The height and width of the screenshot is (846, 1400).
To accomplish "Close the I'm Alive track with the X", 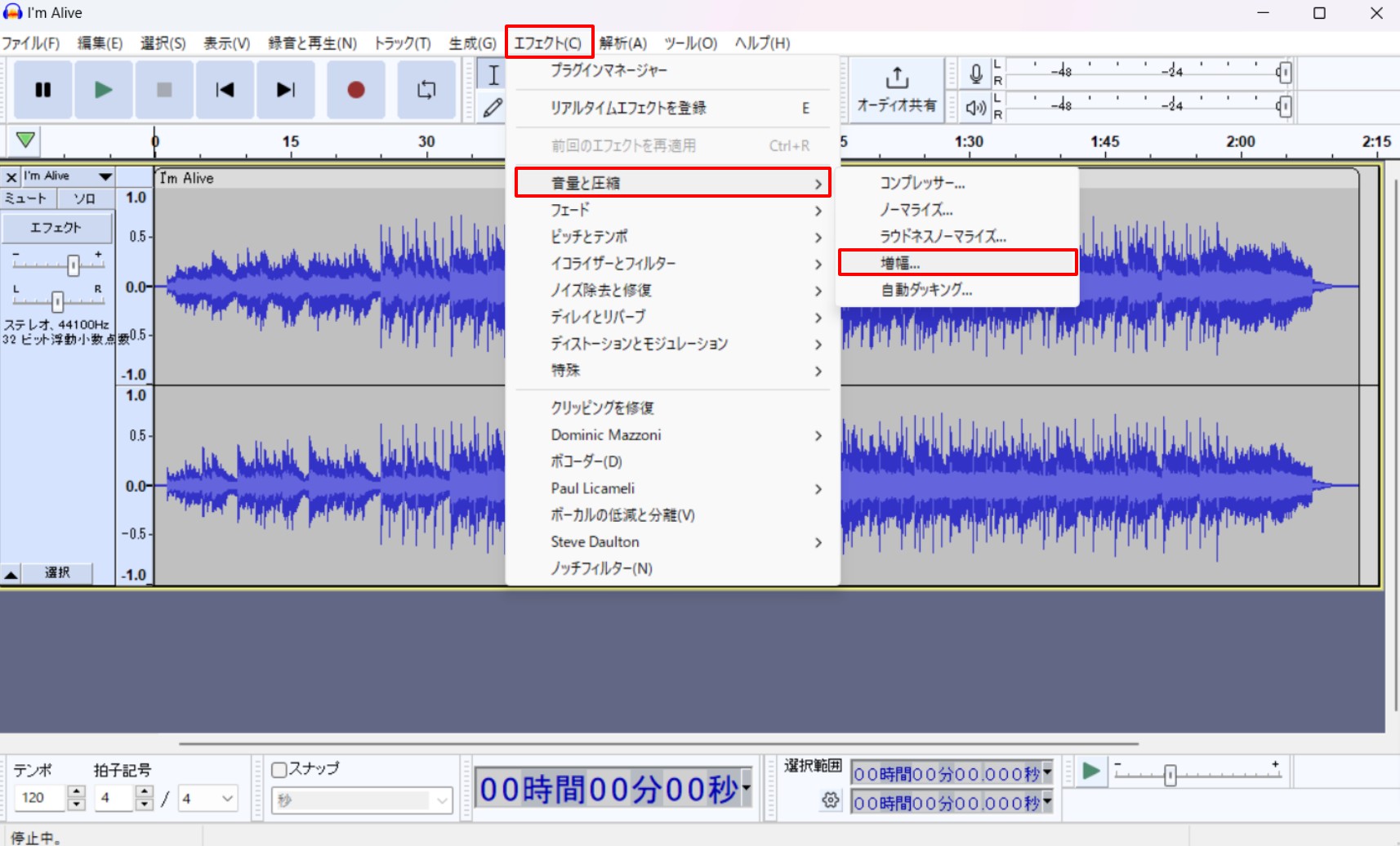I will coord(11,176).
